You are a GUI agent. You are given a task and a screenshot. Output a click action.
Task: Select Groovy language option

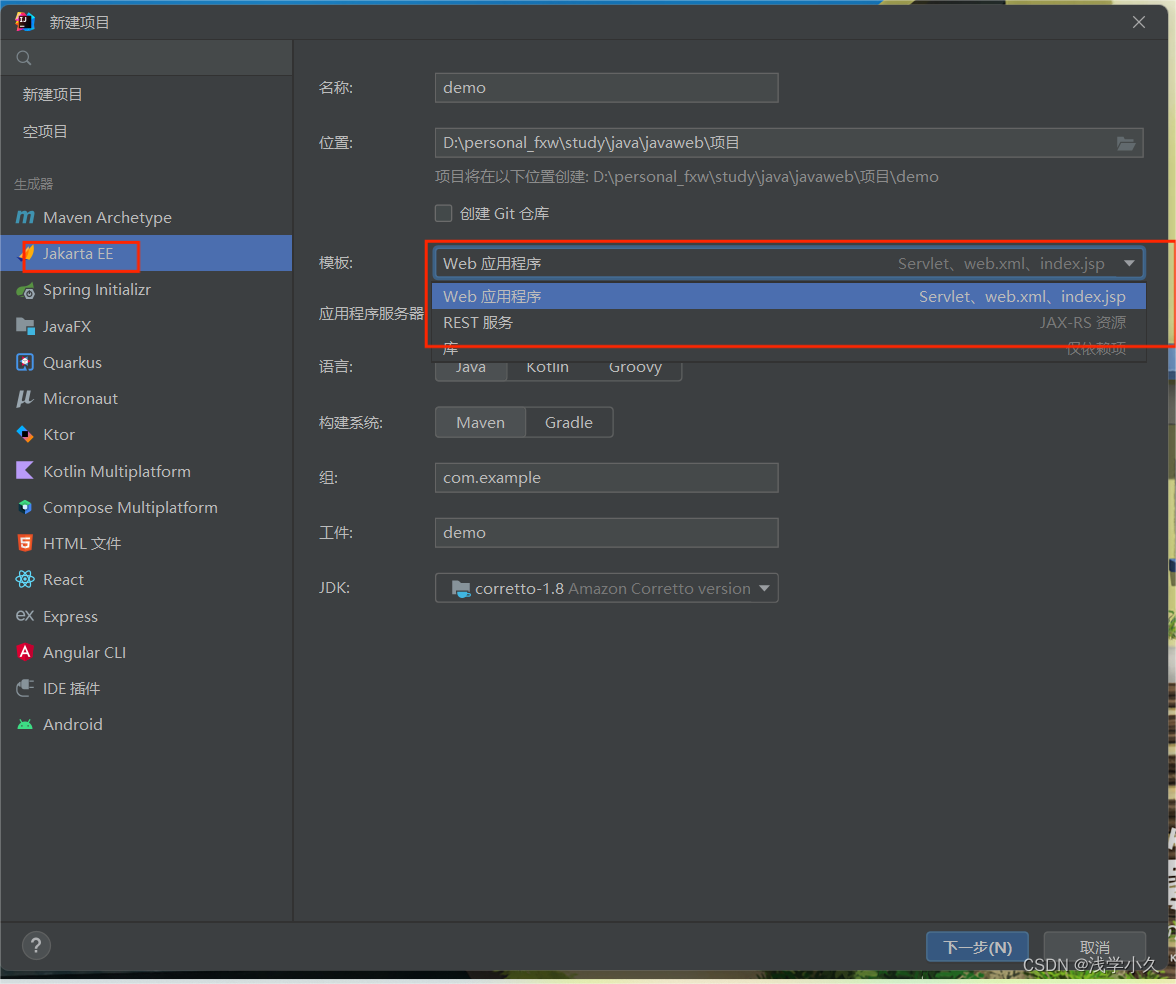635,368
